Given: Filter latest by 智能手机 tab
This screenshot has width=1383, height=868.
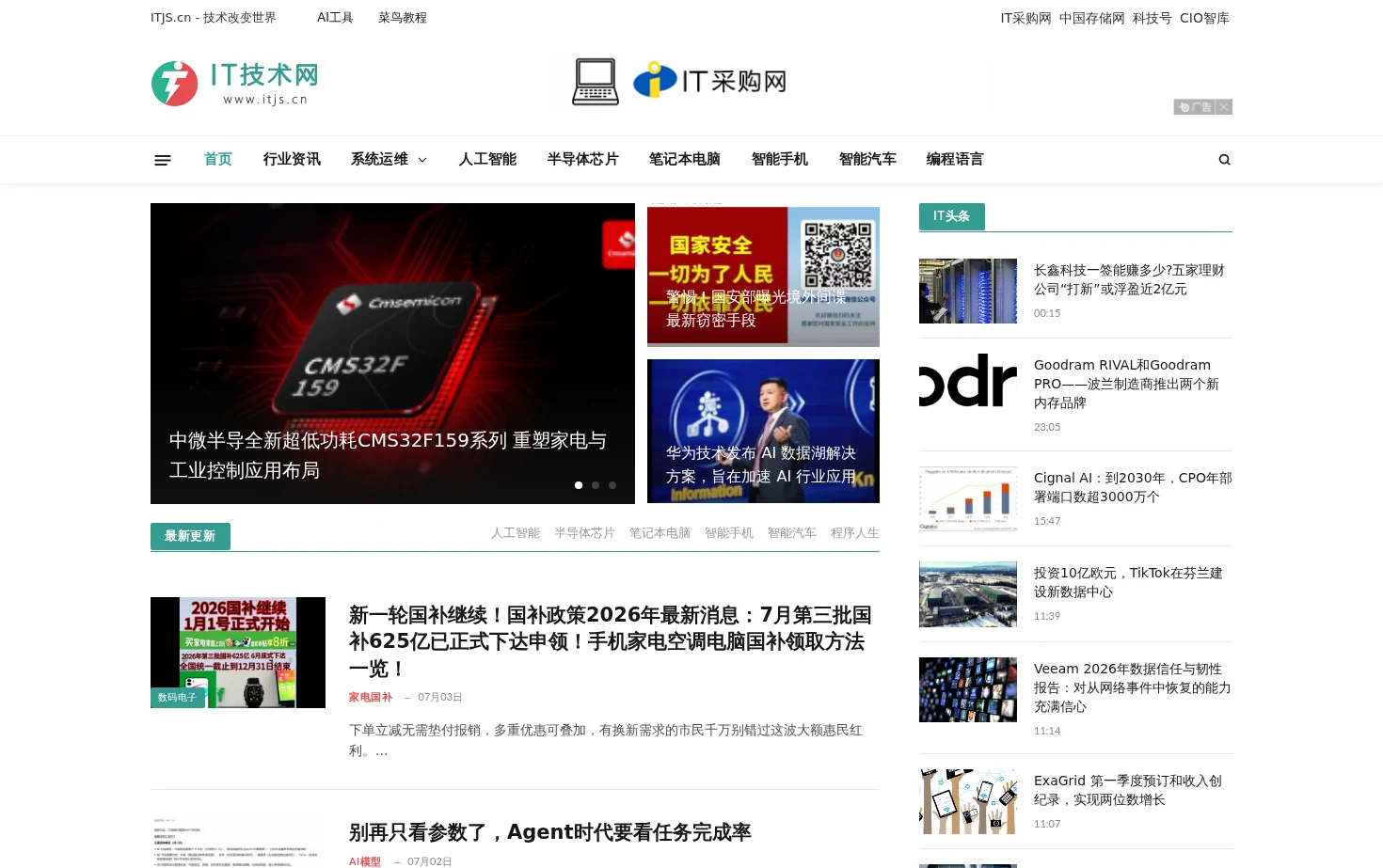Looking at the screenshot, I should (x=729, y=533).
